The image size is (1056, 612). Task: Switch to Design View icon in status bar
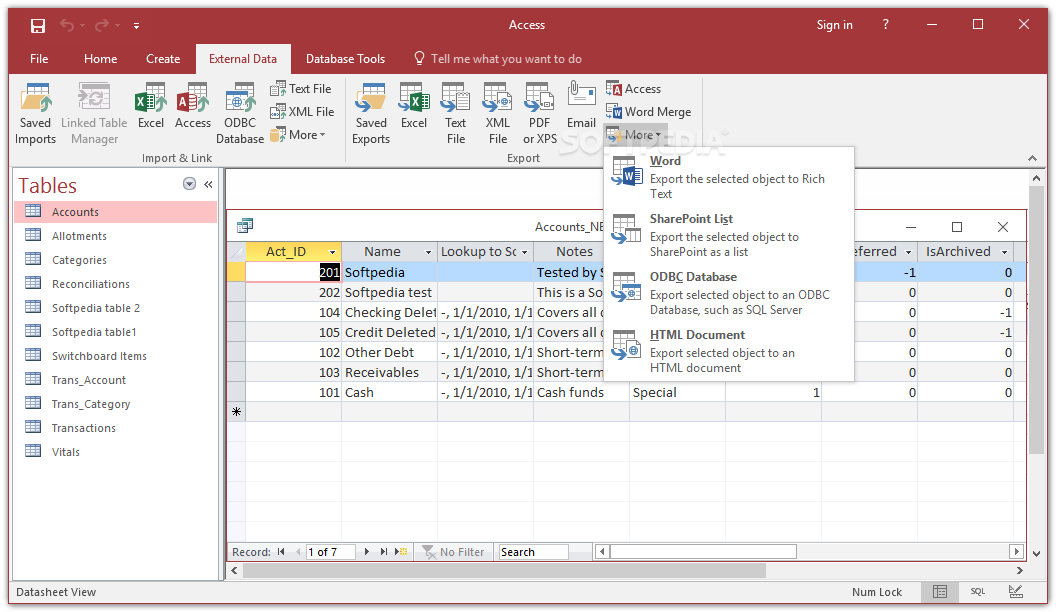pos(1016,592)
